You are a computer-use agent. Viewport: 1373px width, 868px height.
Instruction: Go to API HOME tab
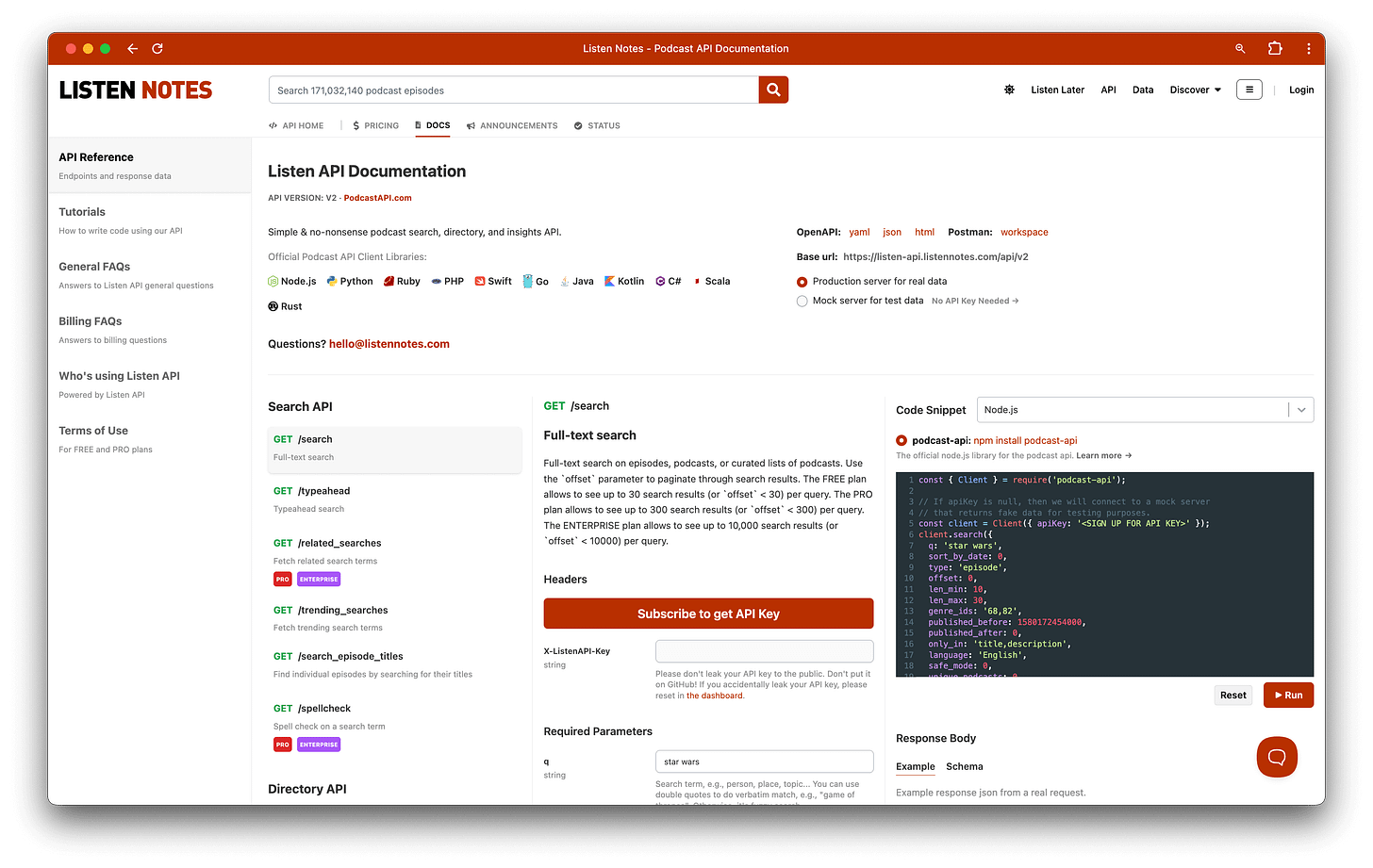(296, 125)
